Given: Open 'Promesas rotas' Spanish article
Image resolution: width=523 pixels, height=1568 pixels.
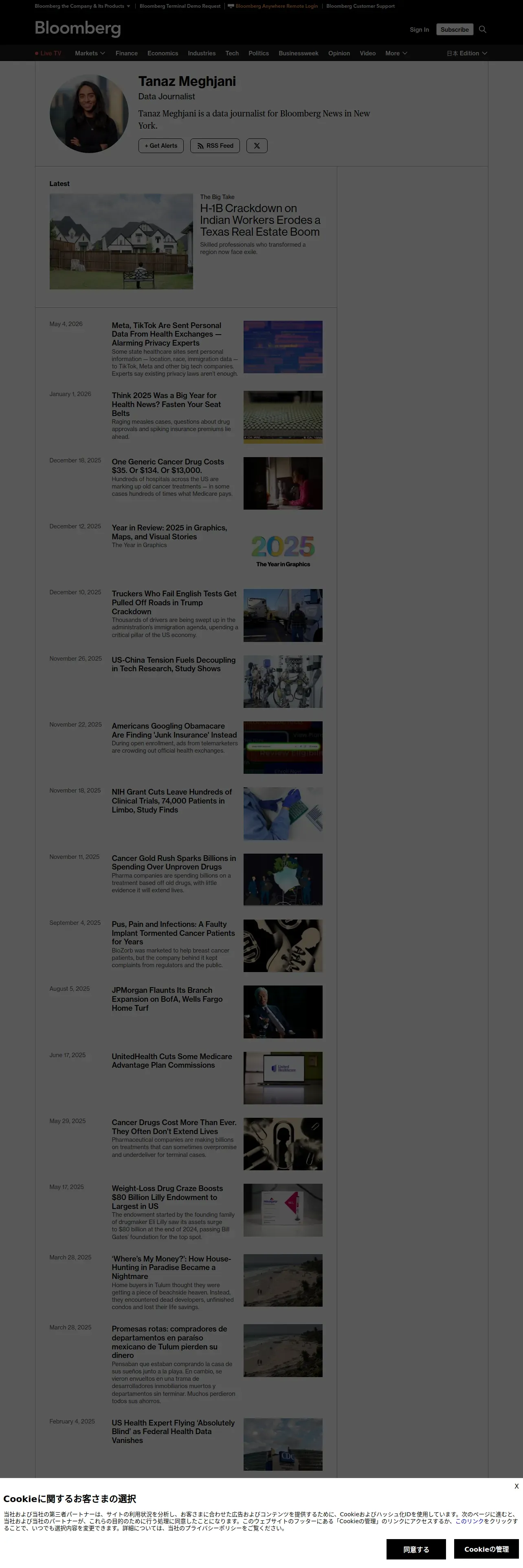Looking at the screenshot, I should pos(169,1342).
